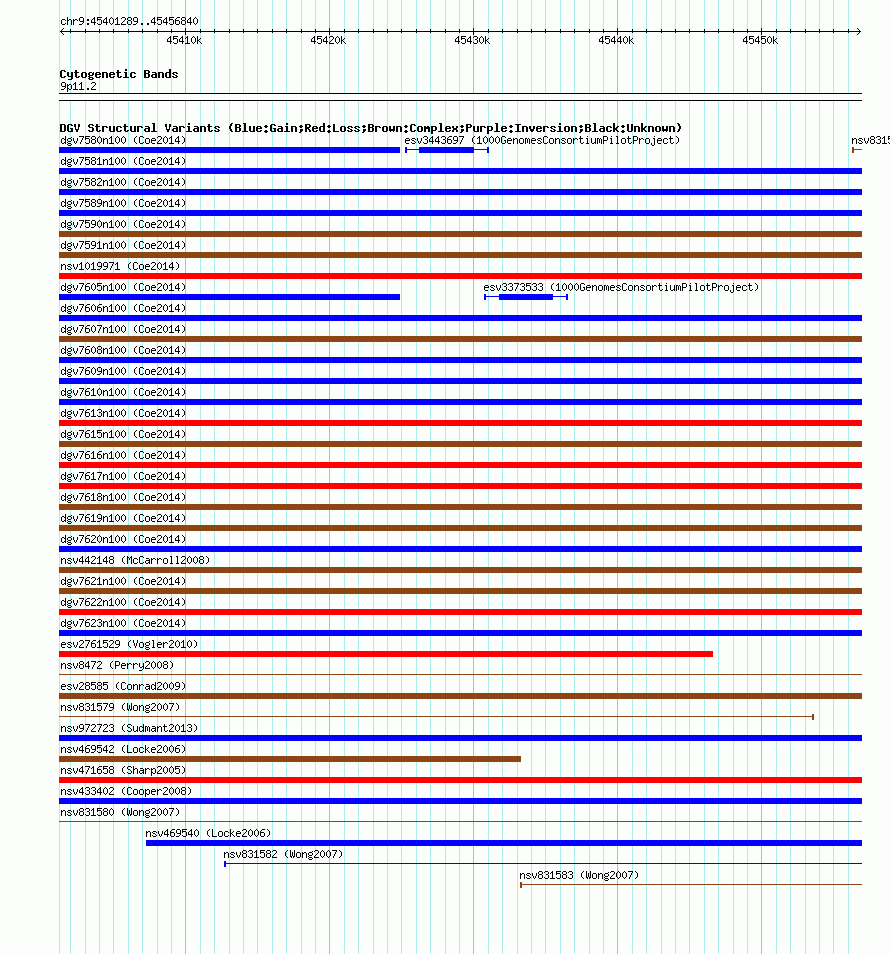
Task: Click the nsv469540 (Locke2006) label
Action: coord(208,833)
